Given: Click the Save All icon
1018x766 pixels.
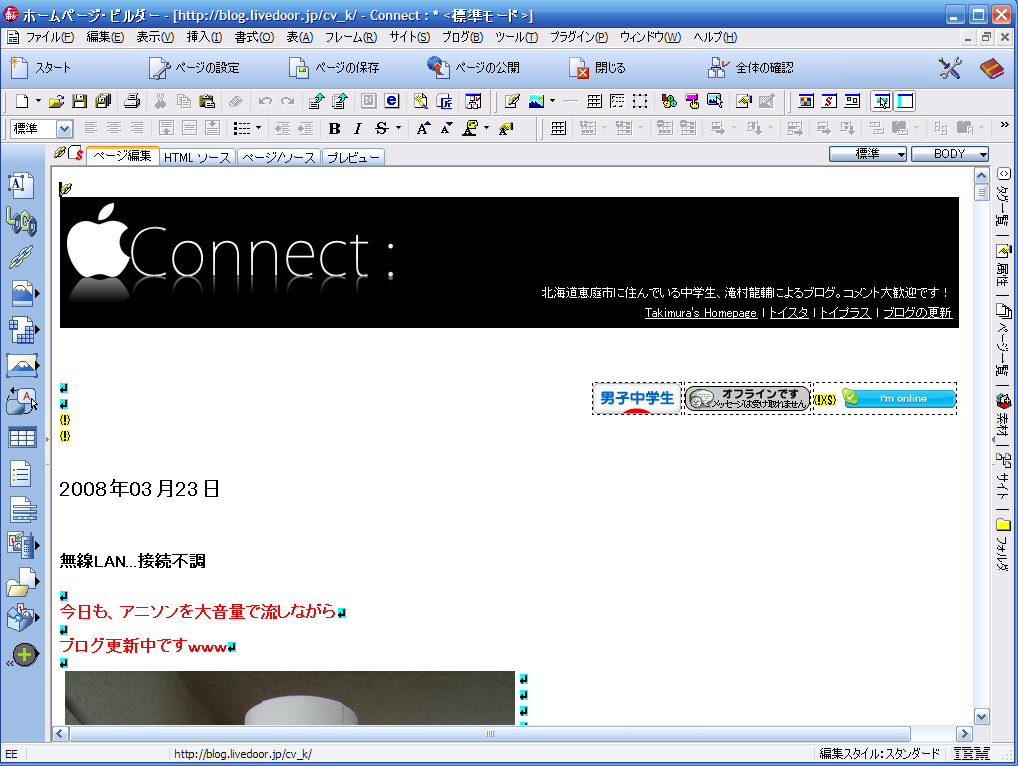Looking at the screenshot, I should click(x=103, y=101).
